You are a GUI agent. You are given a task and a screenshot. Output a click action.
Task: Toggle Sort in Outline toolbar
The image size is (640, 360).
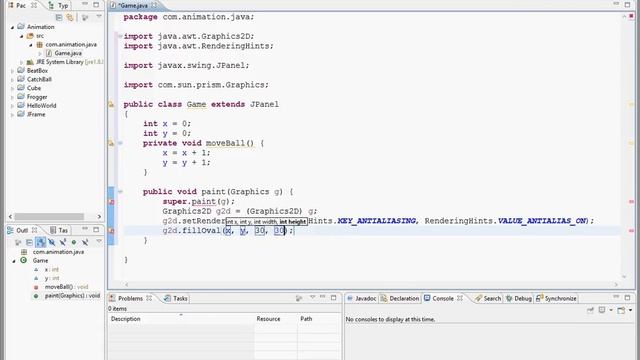click(x=40, y=242)
